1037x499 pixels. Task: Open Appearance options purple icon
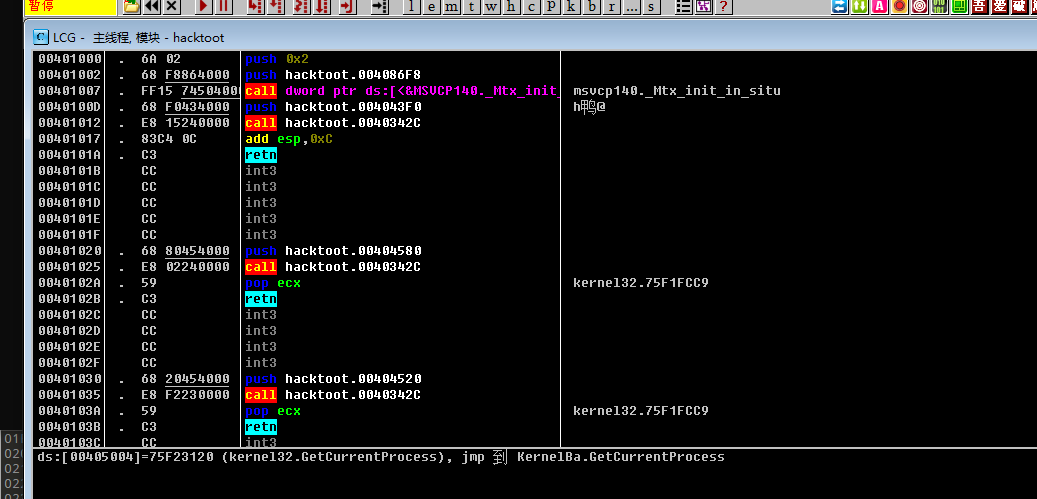click(x=704, y=7)
